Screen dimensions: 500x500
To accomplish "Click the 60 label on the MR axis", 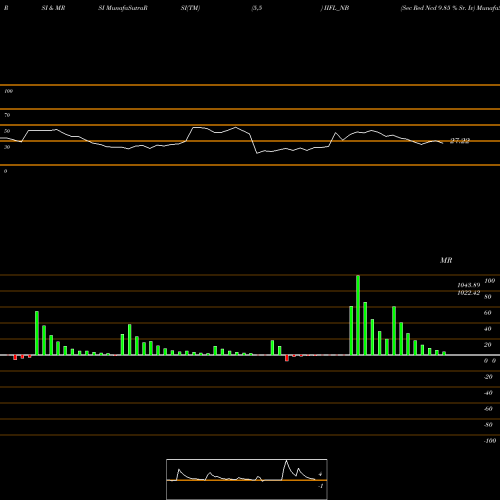I will click(488, 313).
